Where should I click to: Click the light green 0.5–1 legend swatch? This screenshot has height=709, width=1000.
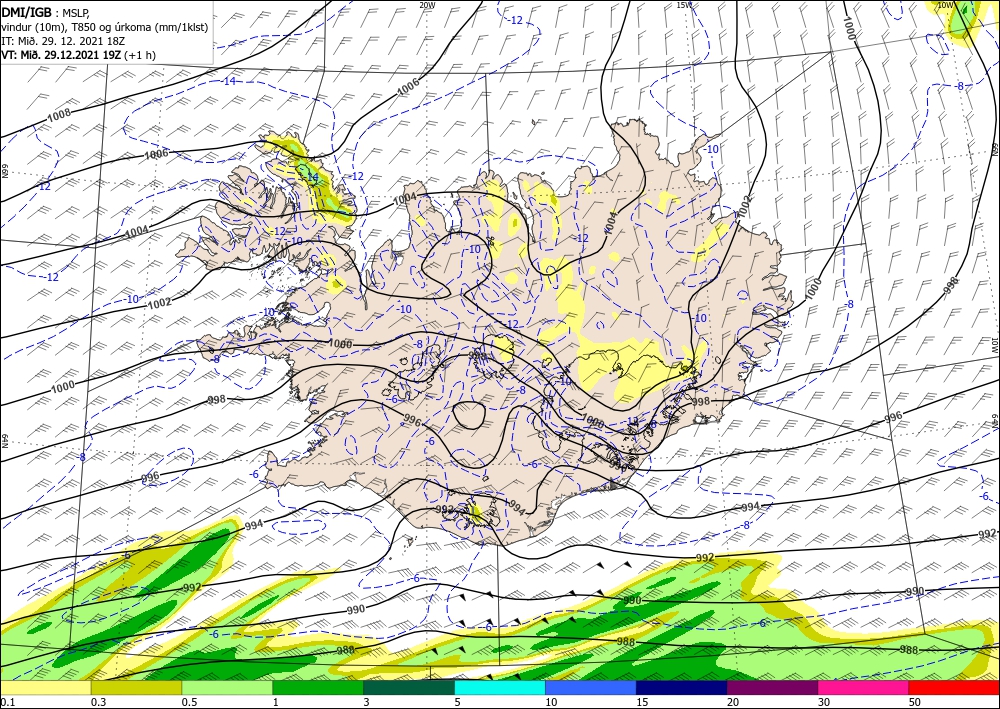227,688
